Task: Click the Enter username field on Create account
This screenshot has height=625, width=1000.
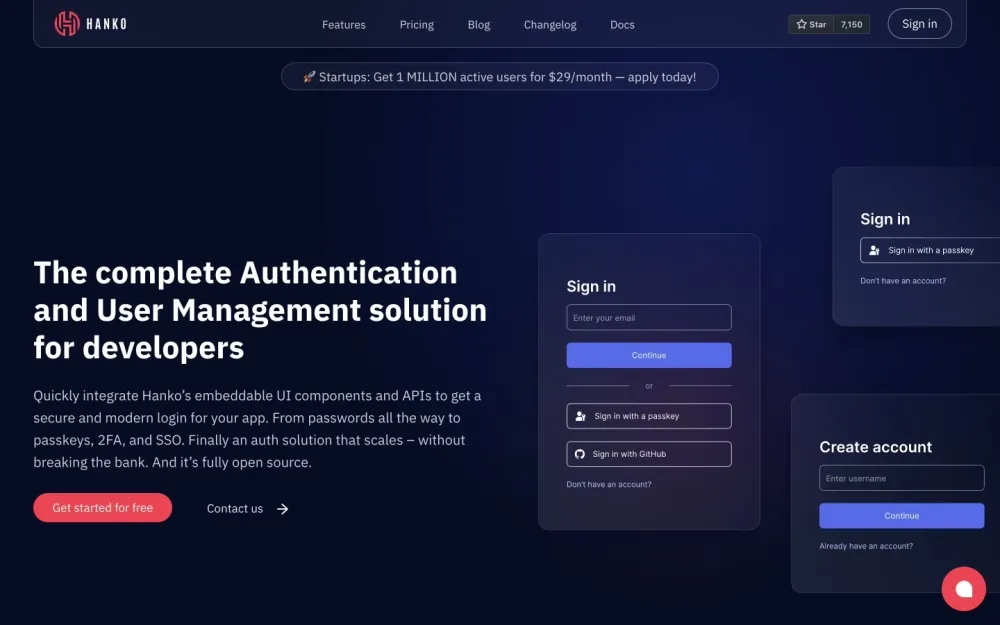Action: (x=900, y=477)
